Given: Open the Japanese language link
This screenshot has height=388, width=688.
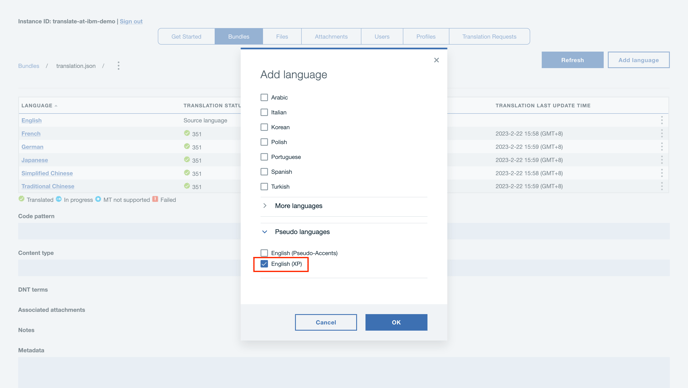Looking at the screenshot, I should pyautogui.click(x=35, y=160).
